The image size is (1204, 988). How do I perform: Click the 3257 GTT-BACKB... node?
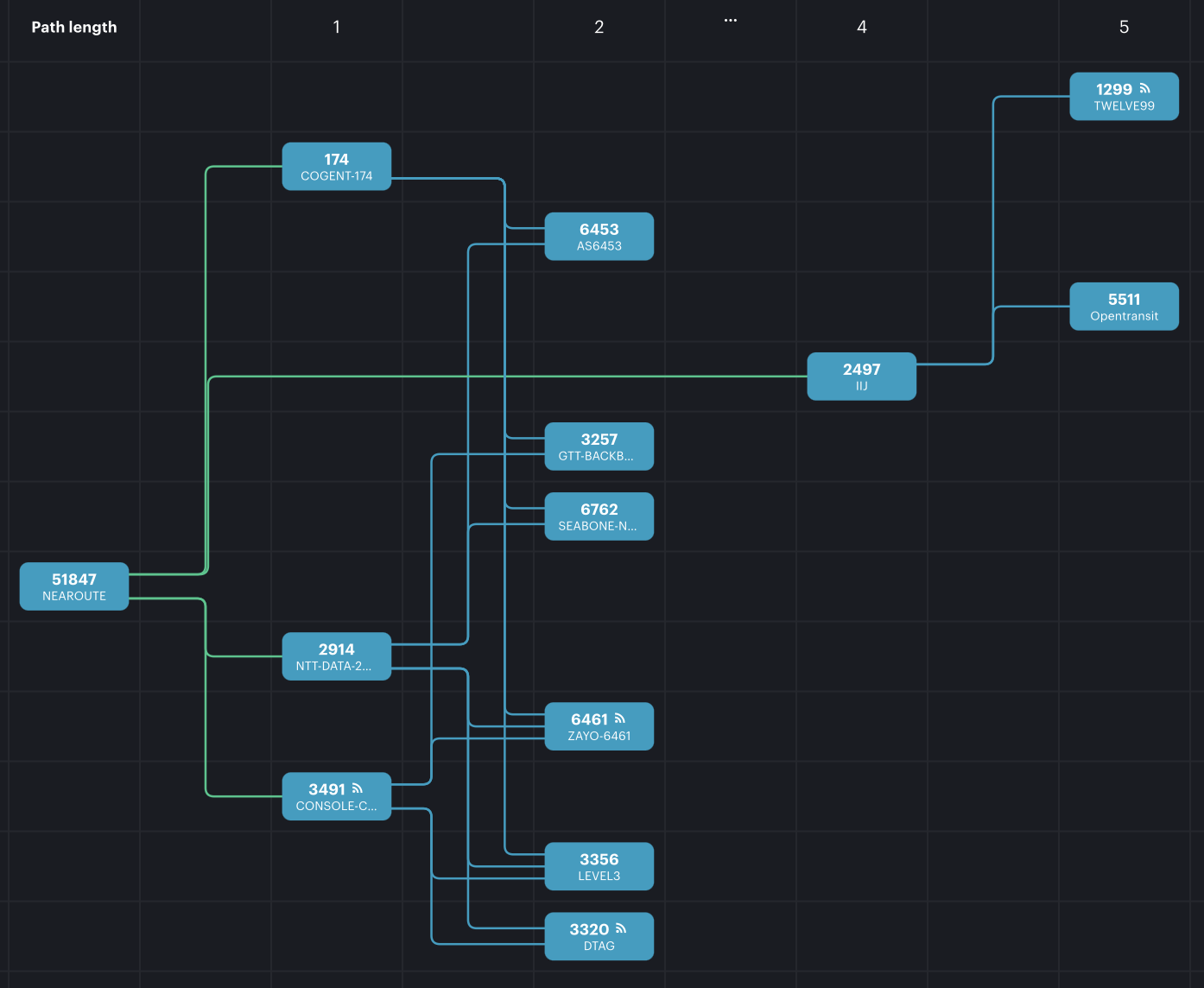599,446
